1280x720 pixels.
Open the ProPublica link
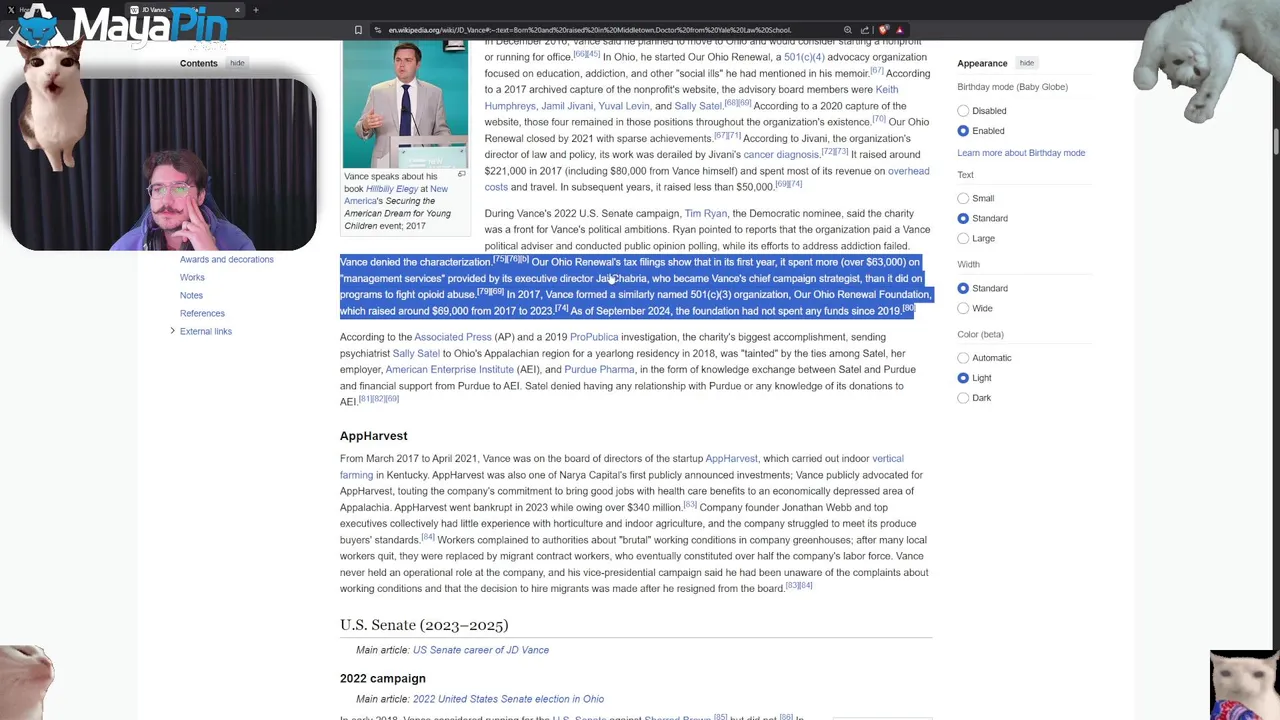click(x=594, y=337)
